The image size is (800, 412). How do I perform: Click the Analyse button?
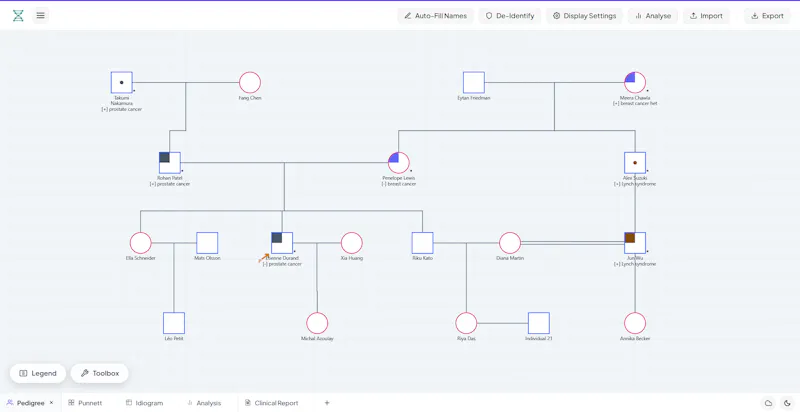pos(653,16)
